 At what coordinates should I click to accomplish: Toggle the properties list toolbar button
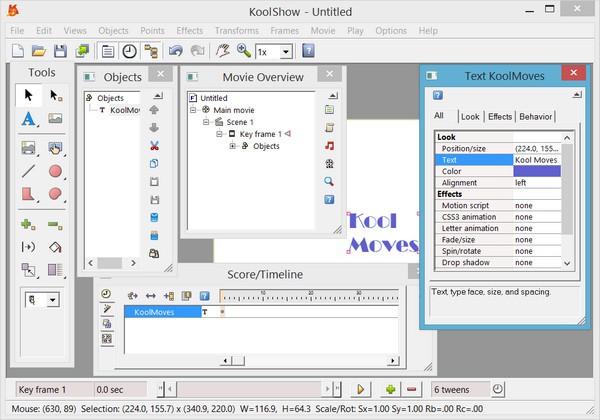click(x=108, y=51)
